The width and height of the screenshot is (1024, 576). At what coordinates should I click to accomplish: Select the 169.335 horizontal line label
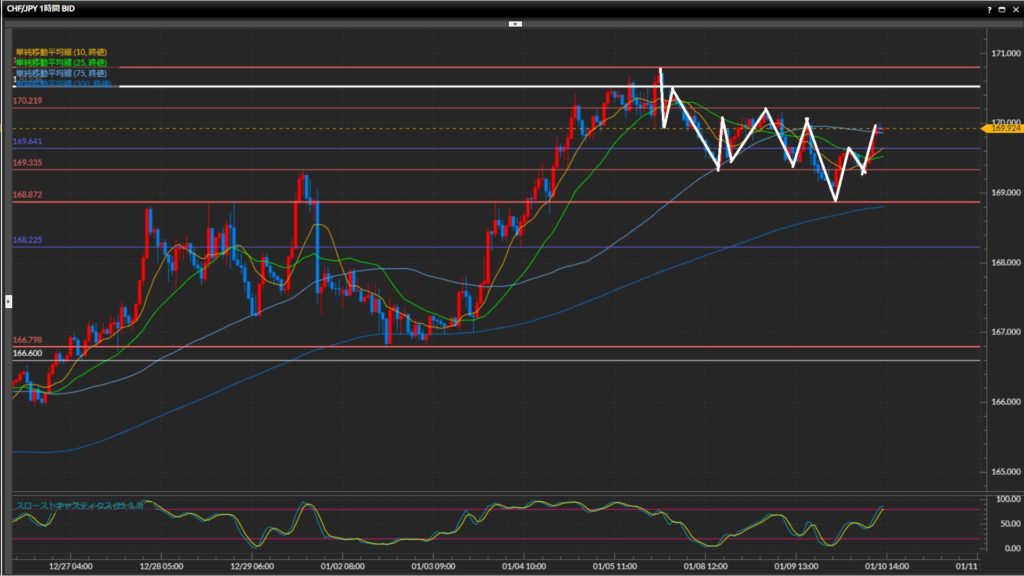pos(27,162)
